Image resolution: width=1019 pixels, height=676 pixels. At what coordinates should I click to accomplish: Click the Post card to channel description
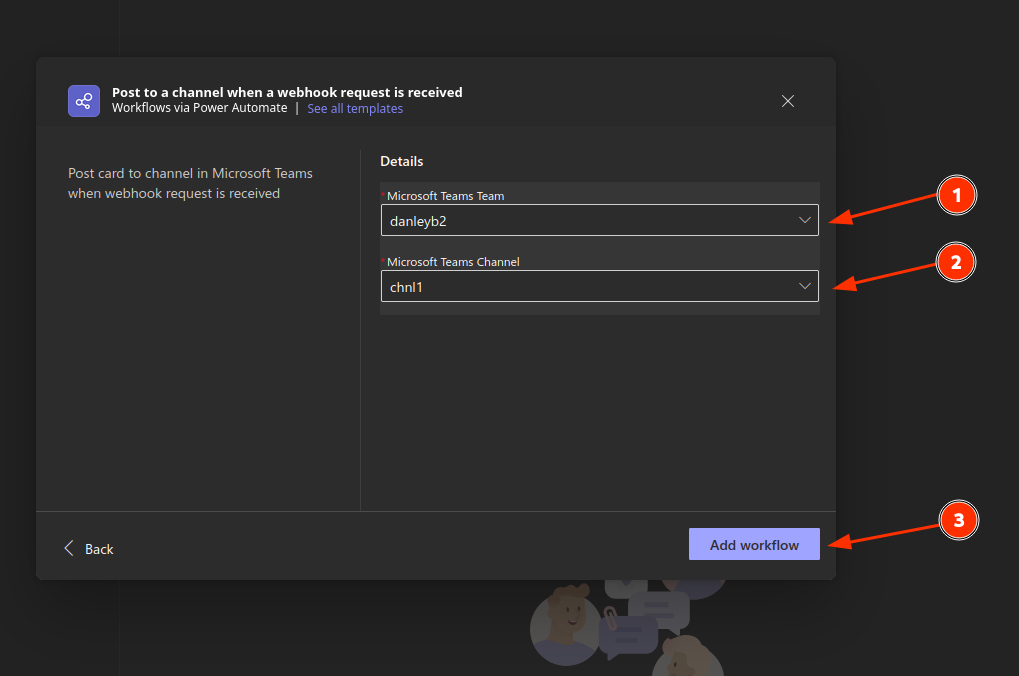click(x=190, y=183)
